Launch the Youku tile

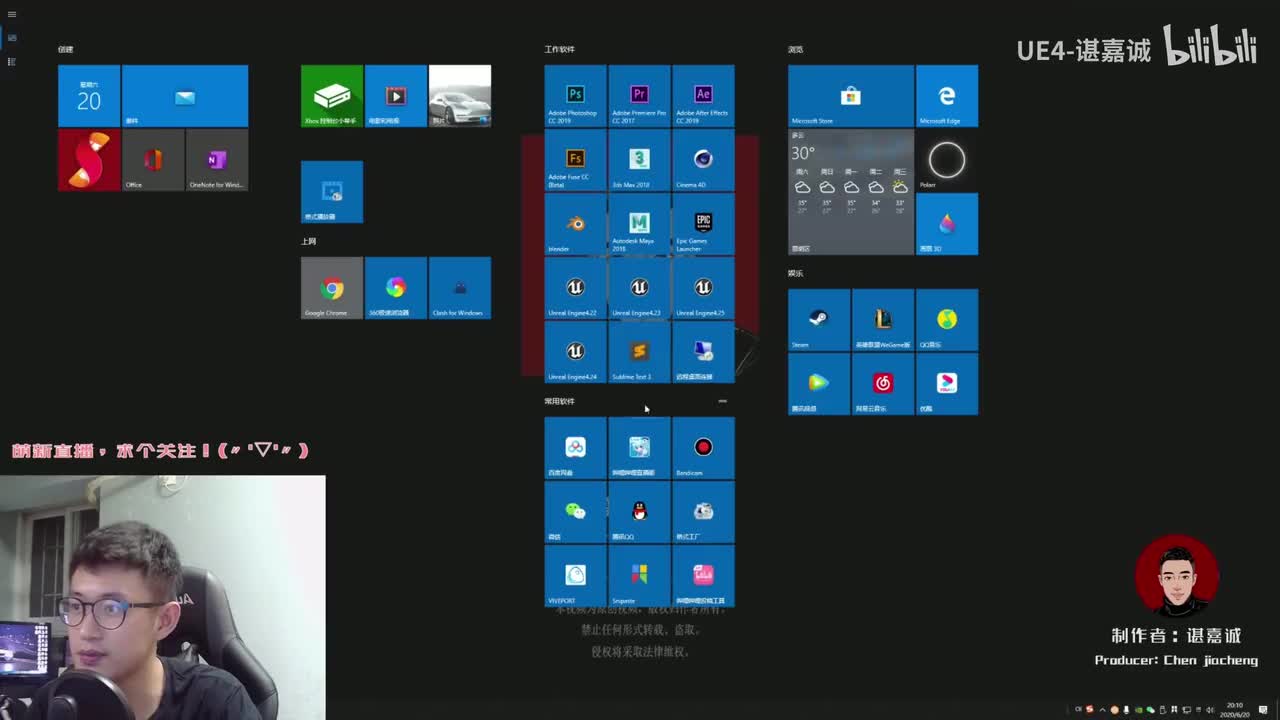point(947,384)
